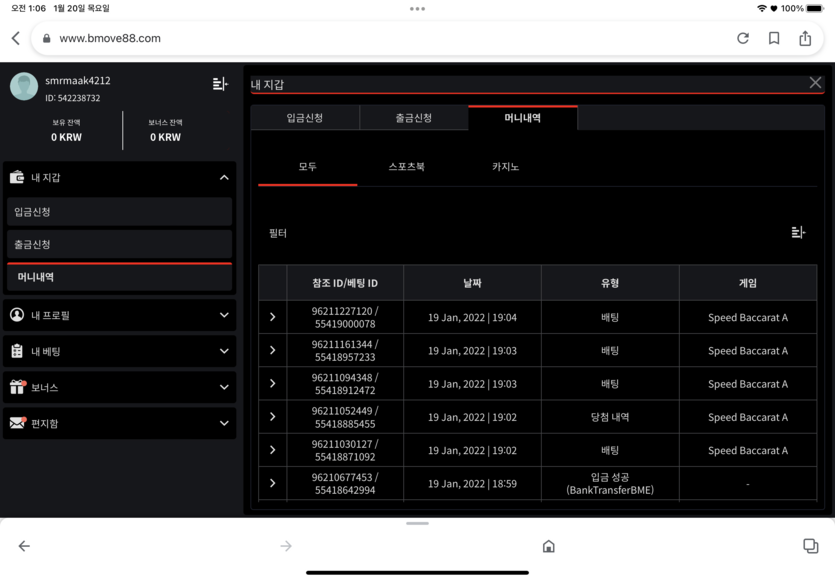This screenshot has width=835, height=580.
Task: Open the share sheet icon
Action: point(805,38)
